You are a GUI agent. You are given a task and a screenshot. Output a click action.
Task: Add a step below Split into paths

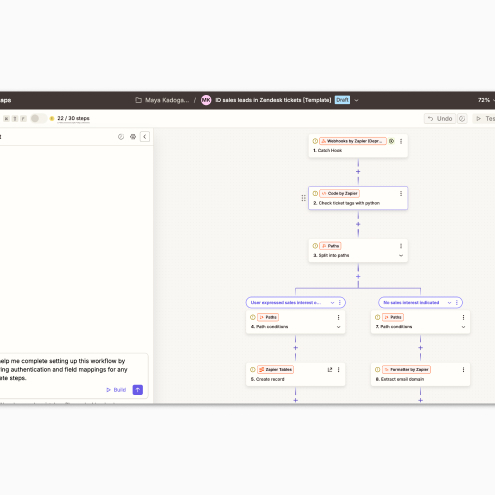coord(358,277)
